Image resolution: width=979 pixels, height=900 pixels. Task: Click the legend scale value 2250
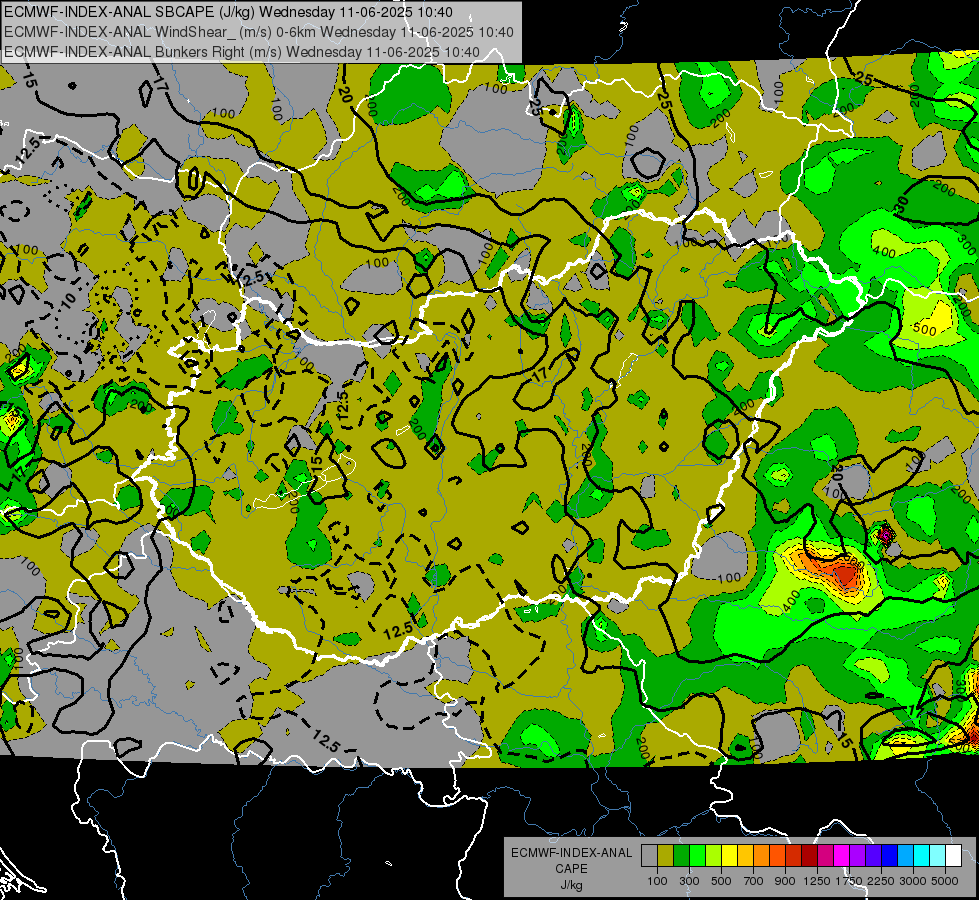[880, 881]
